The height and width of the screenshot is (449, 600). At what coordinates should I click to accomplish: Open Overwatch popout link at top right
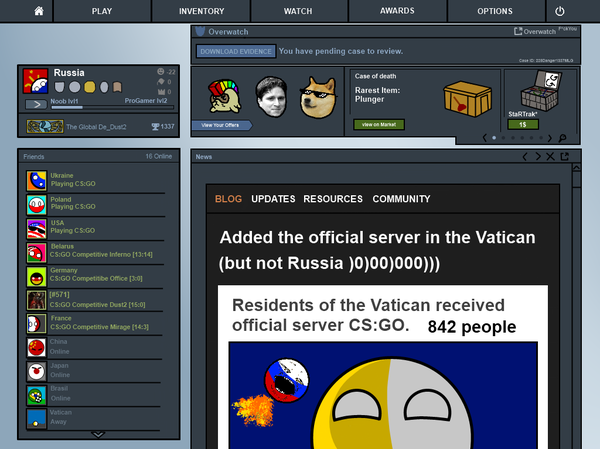535,31
